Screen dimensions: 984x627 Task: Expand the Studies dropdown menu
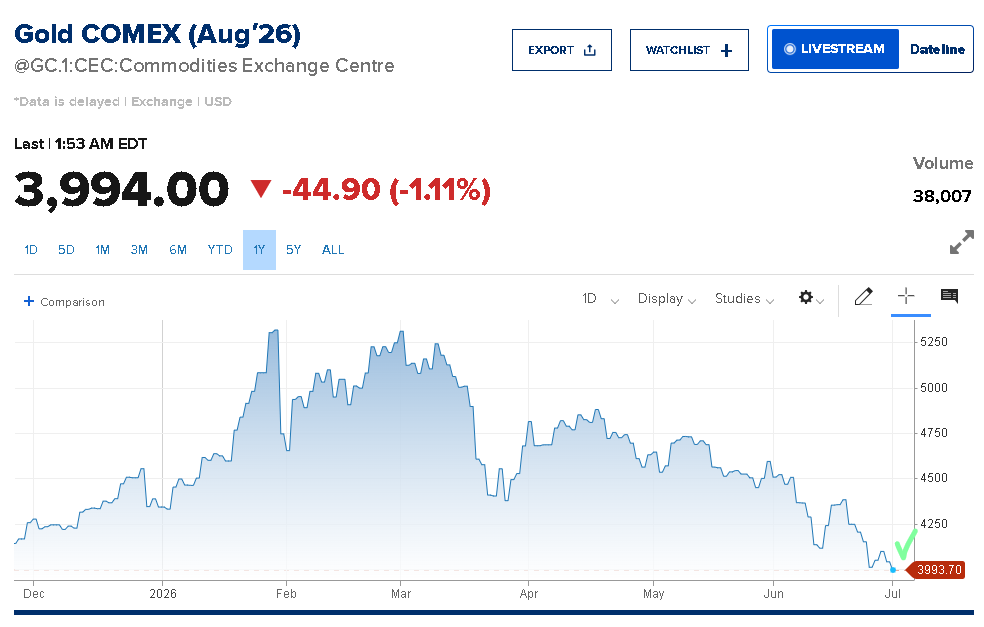point(744,299)
